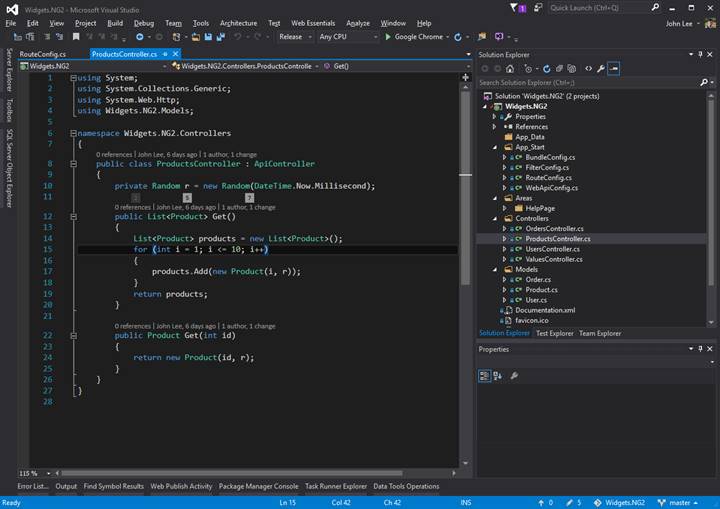Click the Save All toolbar icon

220,37
